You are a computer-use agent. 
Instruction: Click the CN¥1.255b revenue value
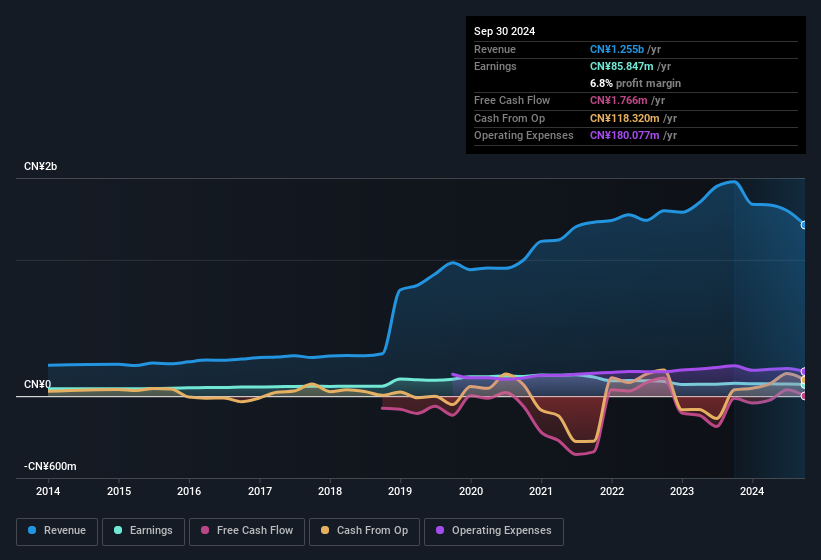[x=617, y=49]
